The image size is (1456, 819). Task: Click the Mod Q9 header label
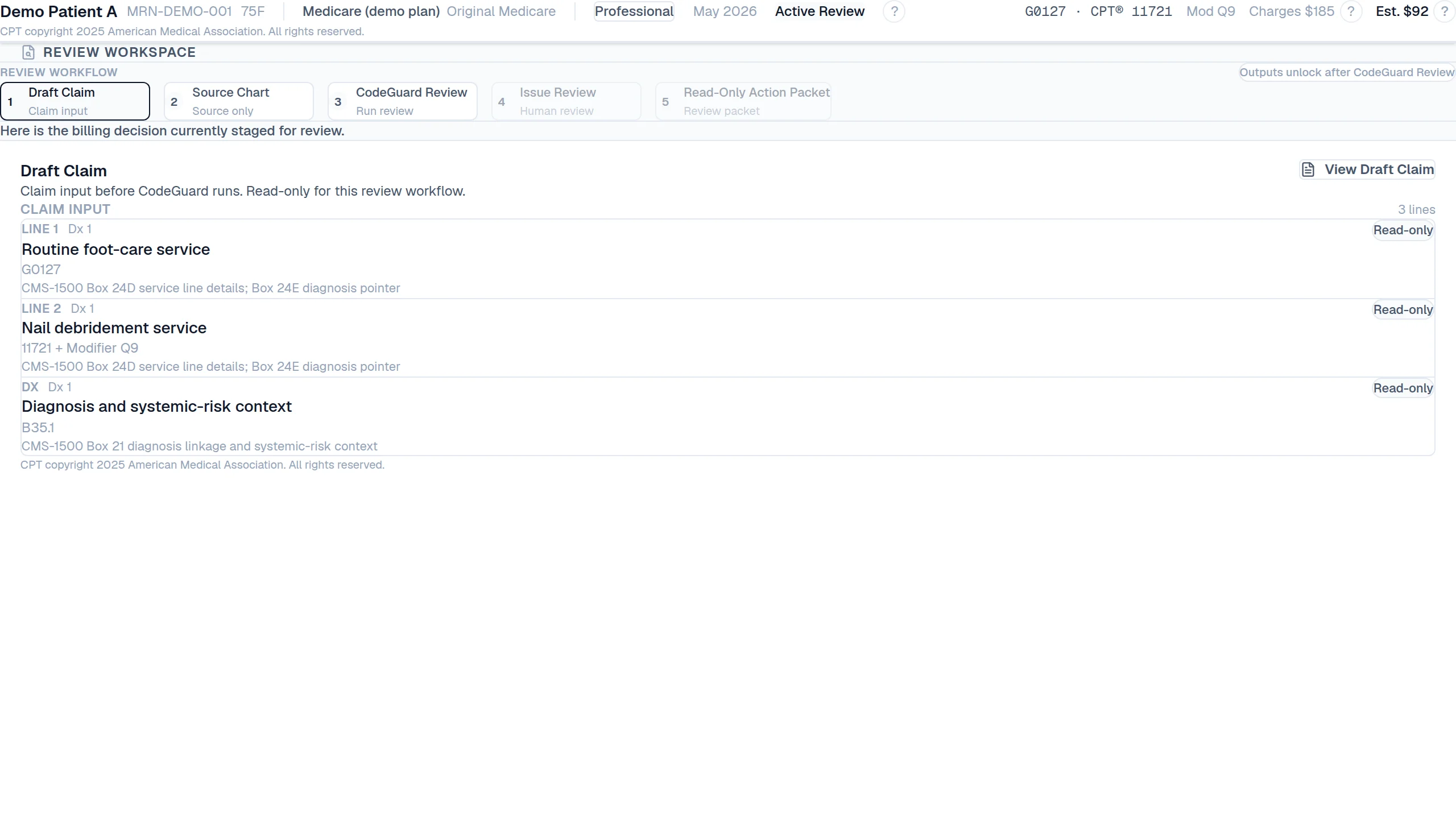point(1211,11)
